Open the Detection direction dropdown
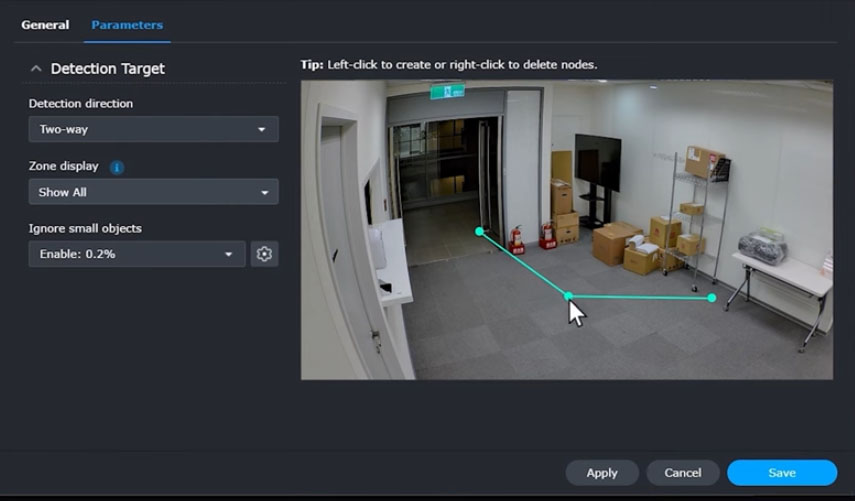This screenshot has width=855, height=501. coord(153,129)
